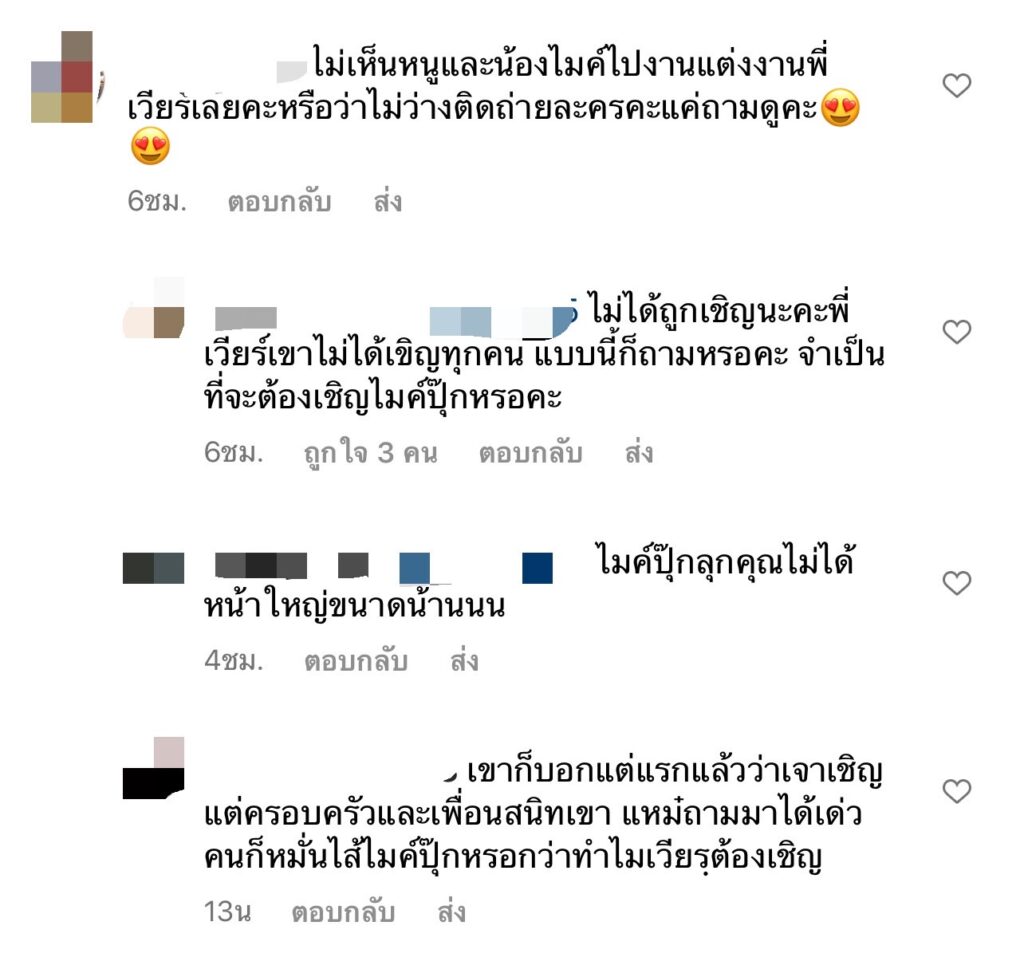Screen dimensions: 1024x965
Task: Click ตอบกลับ under the first comment
Action: 279,202
